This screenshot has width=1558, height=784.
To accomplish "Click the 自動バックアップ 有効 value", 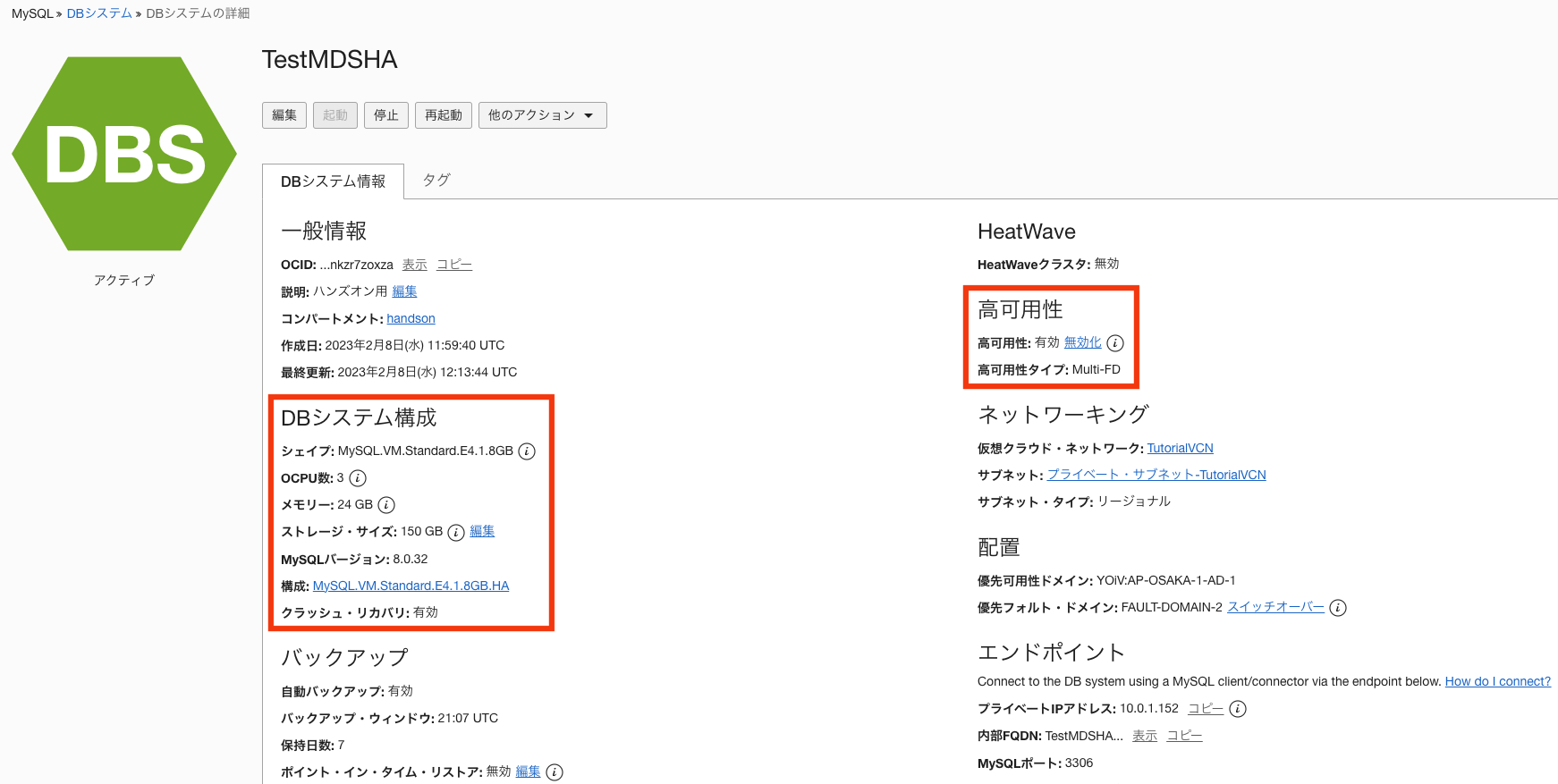I will click(x=401, y=691).
